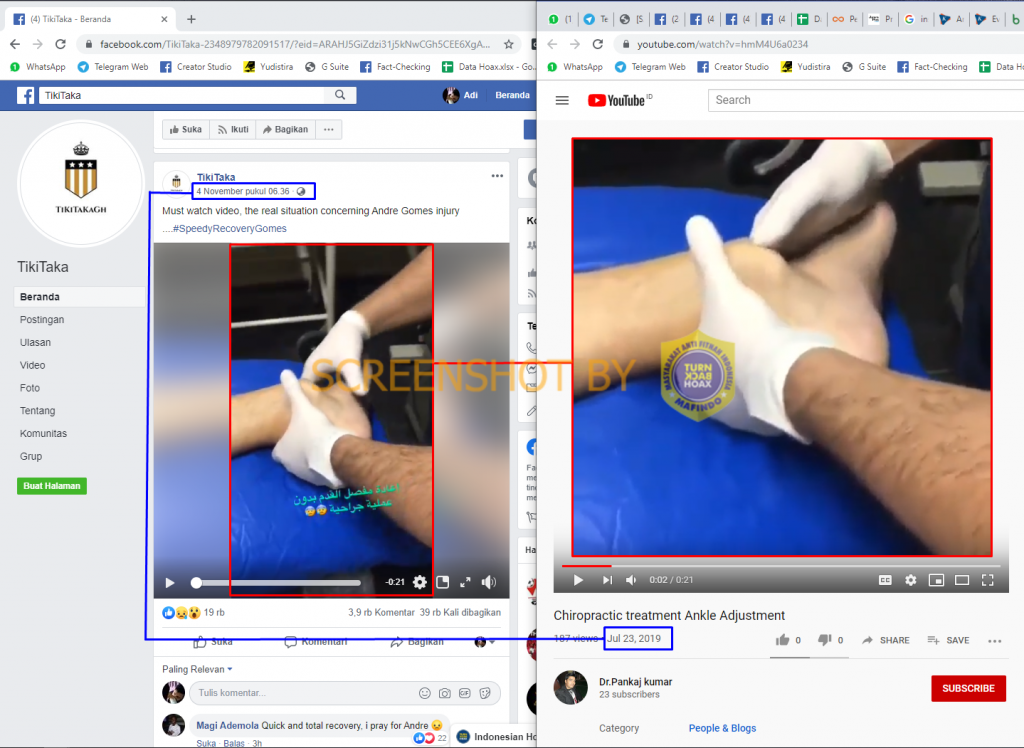Share the page with Bagikan button
The image size is (1024, 748).
[x=285, y=129]
